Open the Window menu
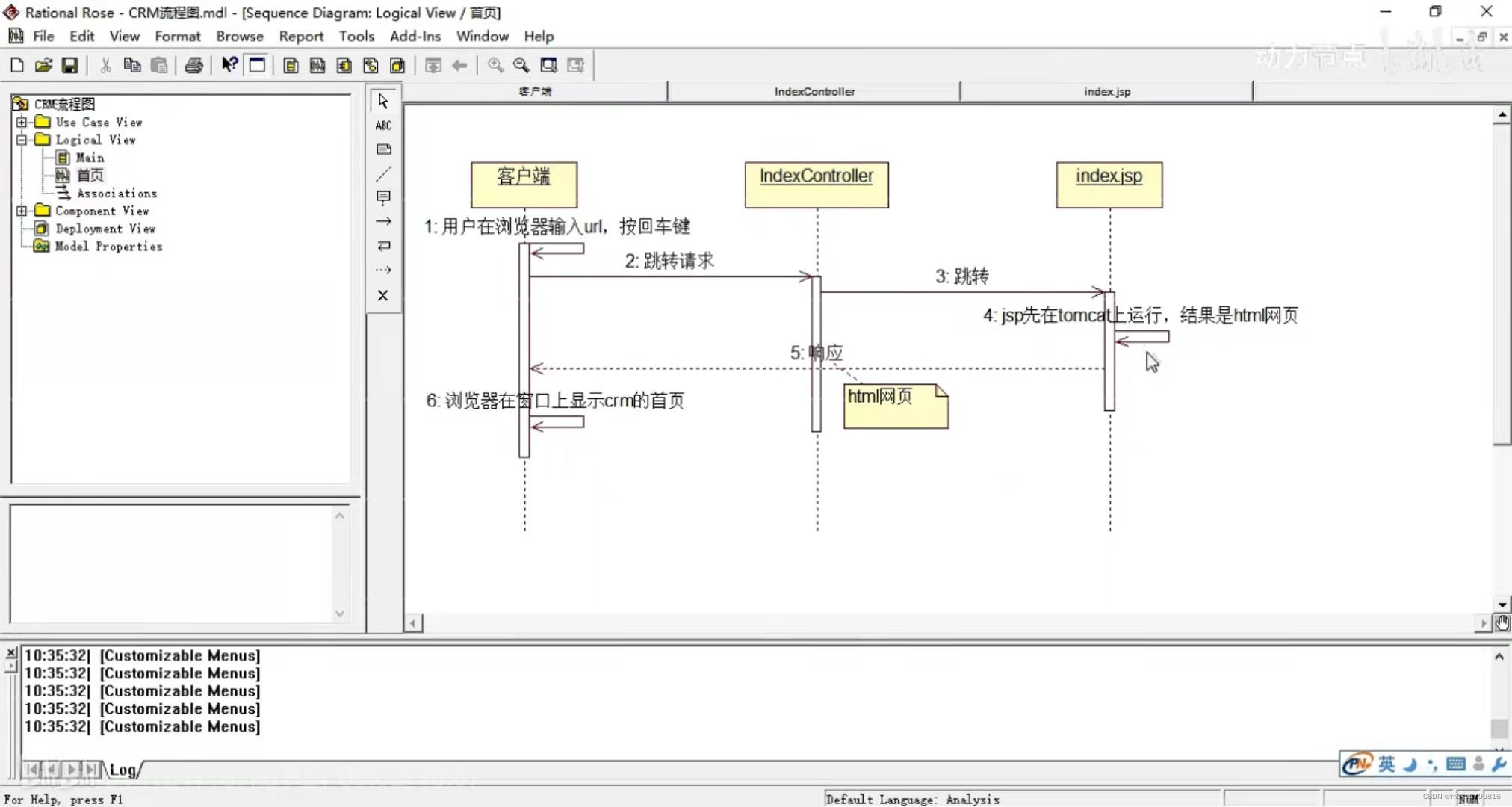Screen dimensions: 1512x807 tap(483, 36)
